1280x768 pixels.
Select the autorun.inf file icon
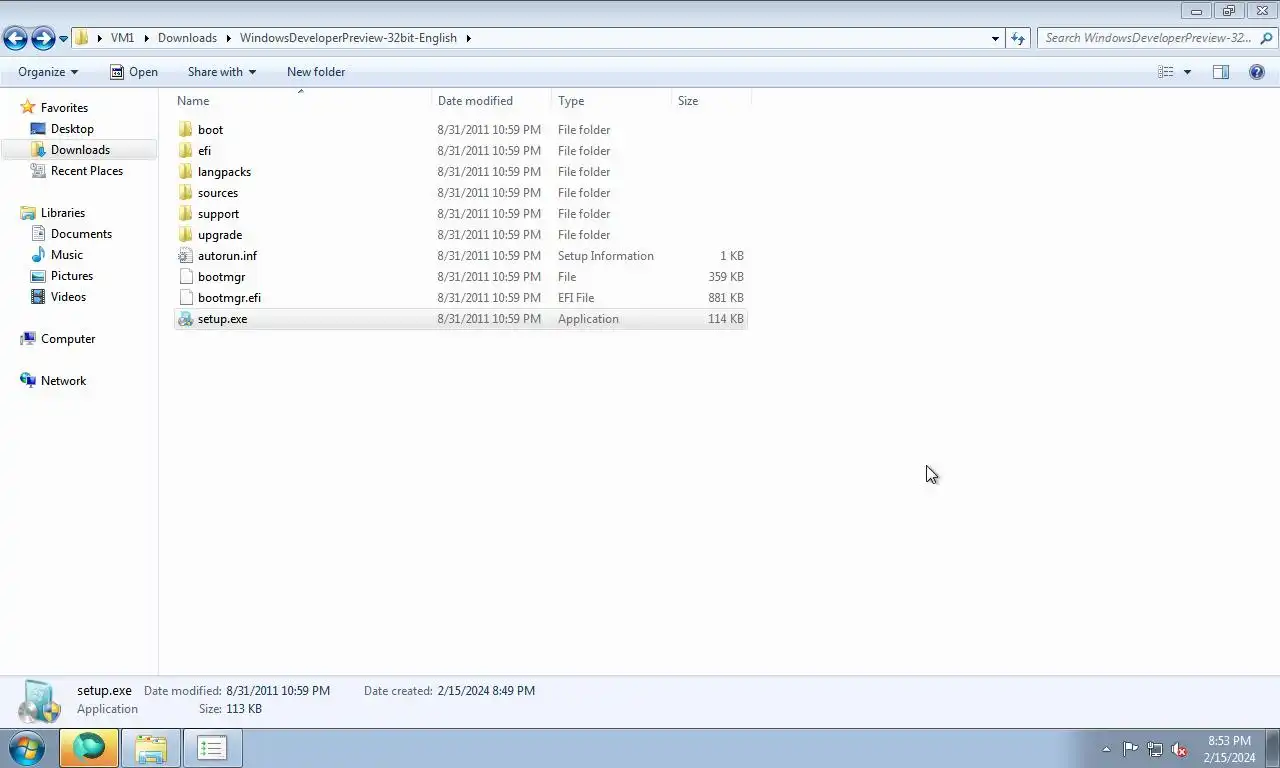click(185, 256)
